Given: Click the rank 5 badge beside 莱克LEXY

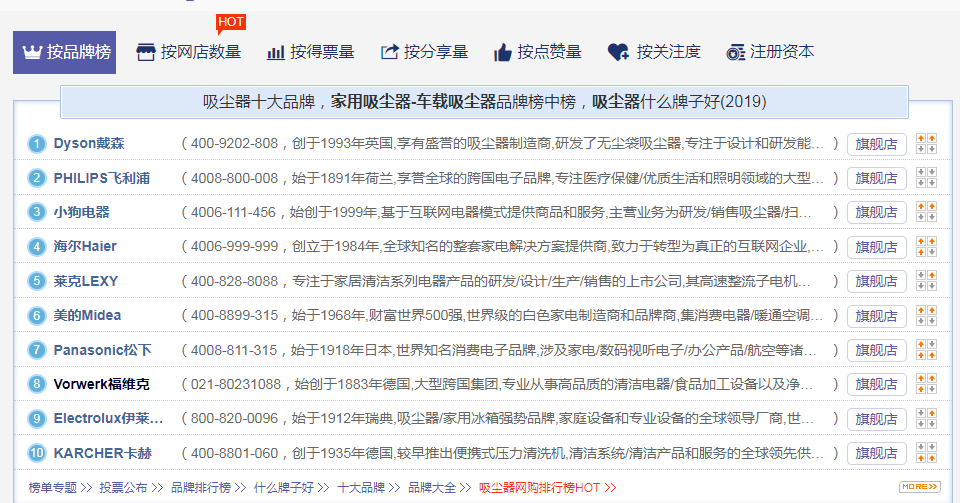Looking at the screenshot, I should 37,281.
